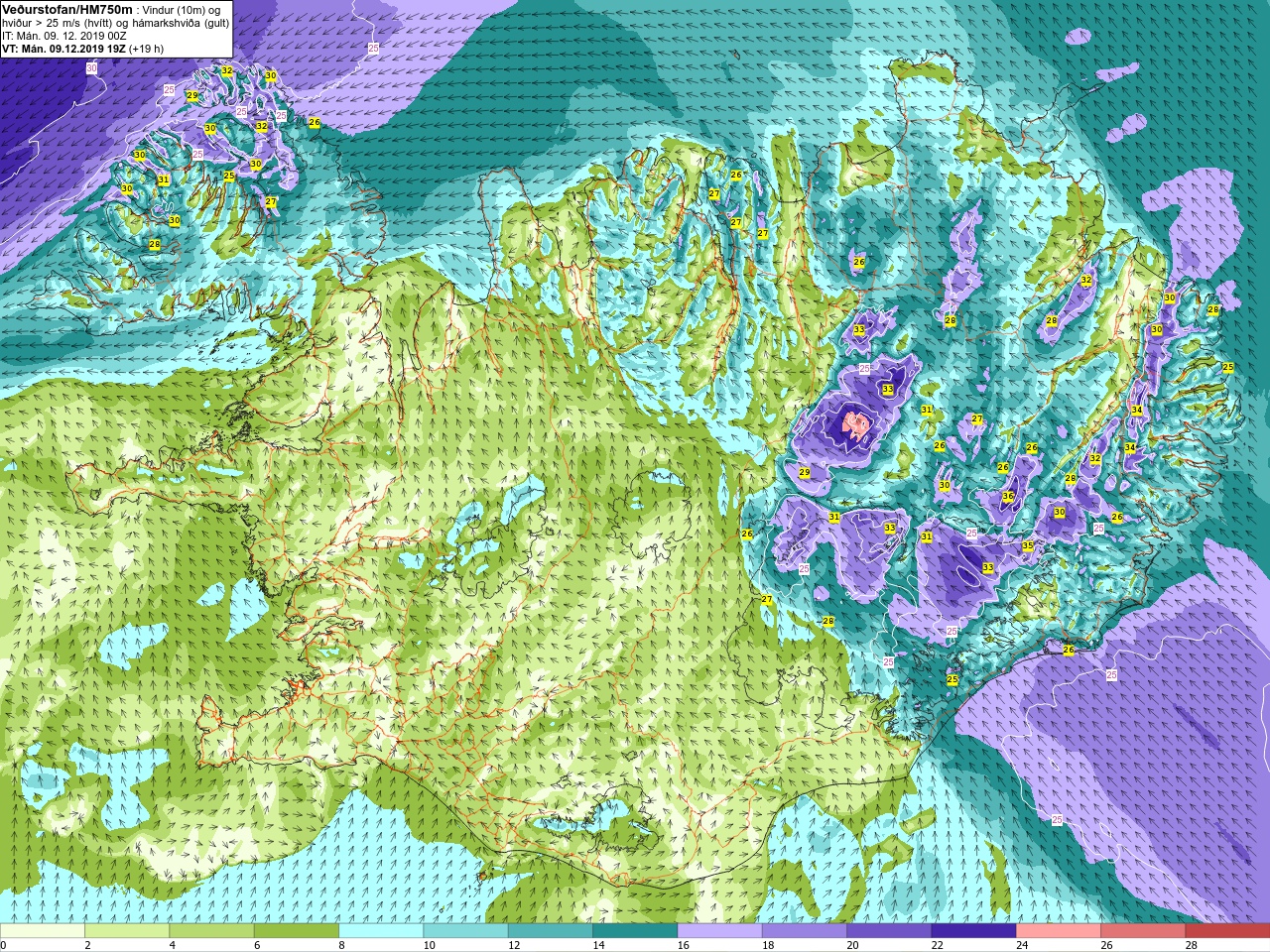Click the 0–2 m/s pale yellow legend swatch
The width and height of the screenshot is (1270, 952).
(43, 931)
